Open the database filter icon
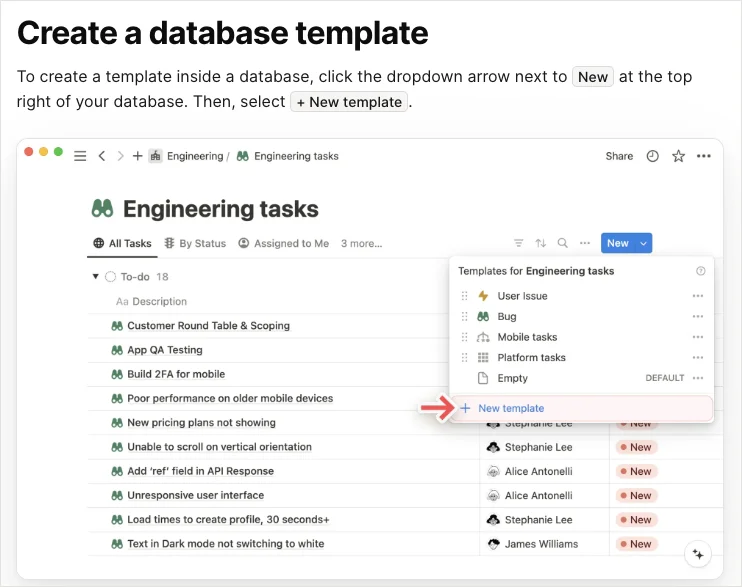Screen dimensions: 742x587 click(x=519, y=243)
